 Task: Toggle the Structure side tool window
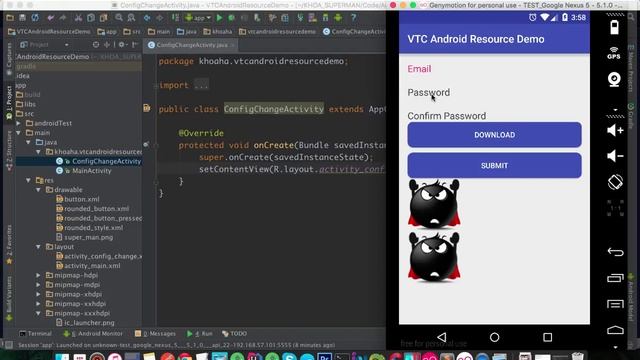[9, 150]
